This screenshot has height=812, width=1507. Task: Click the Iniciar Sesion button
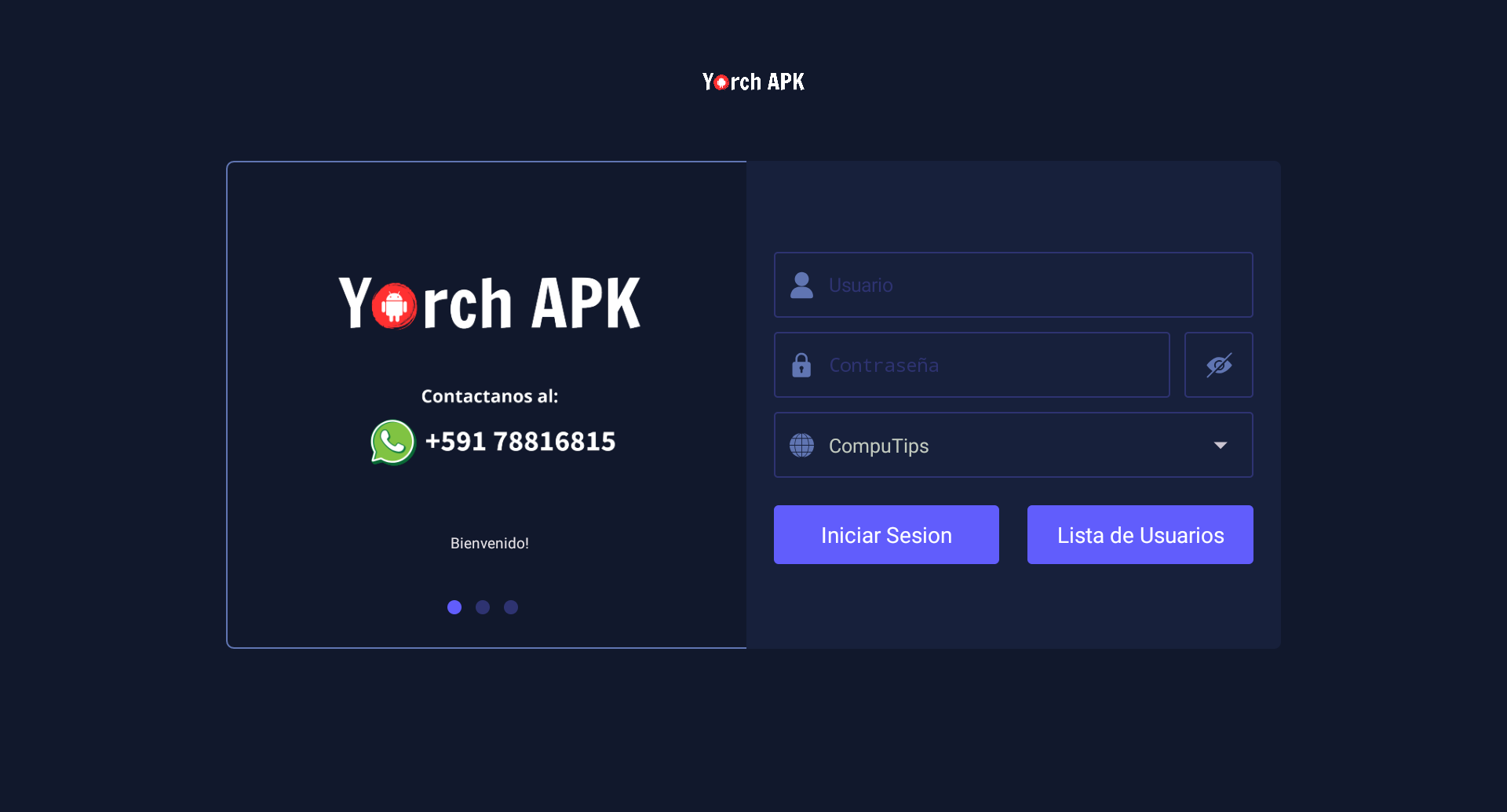[x=886, y=535]
